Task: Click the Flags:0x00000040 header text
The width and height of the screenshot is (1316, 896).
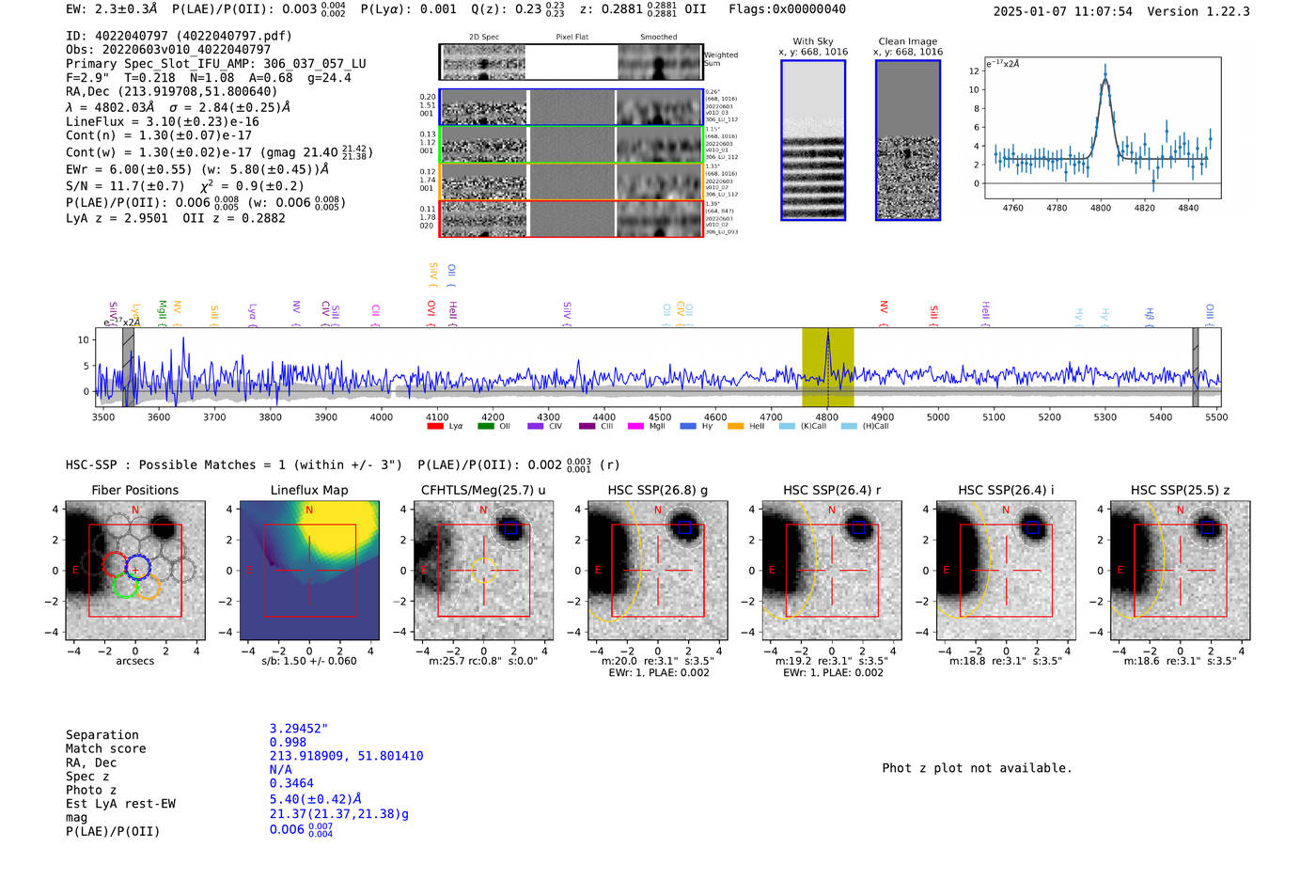Action: click(x=787, y=9)
